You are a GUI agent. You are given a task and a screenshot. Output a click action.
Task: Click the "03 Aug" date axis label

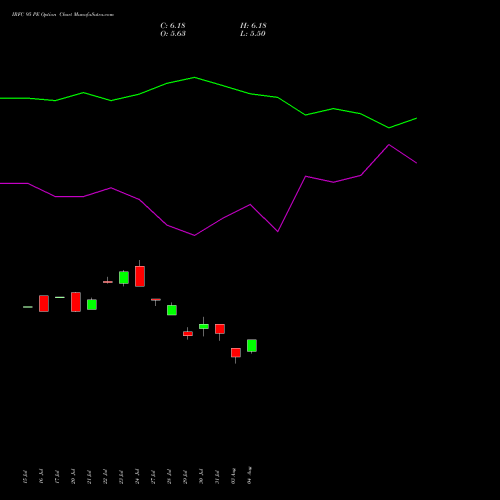coord(233,476)
